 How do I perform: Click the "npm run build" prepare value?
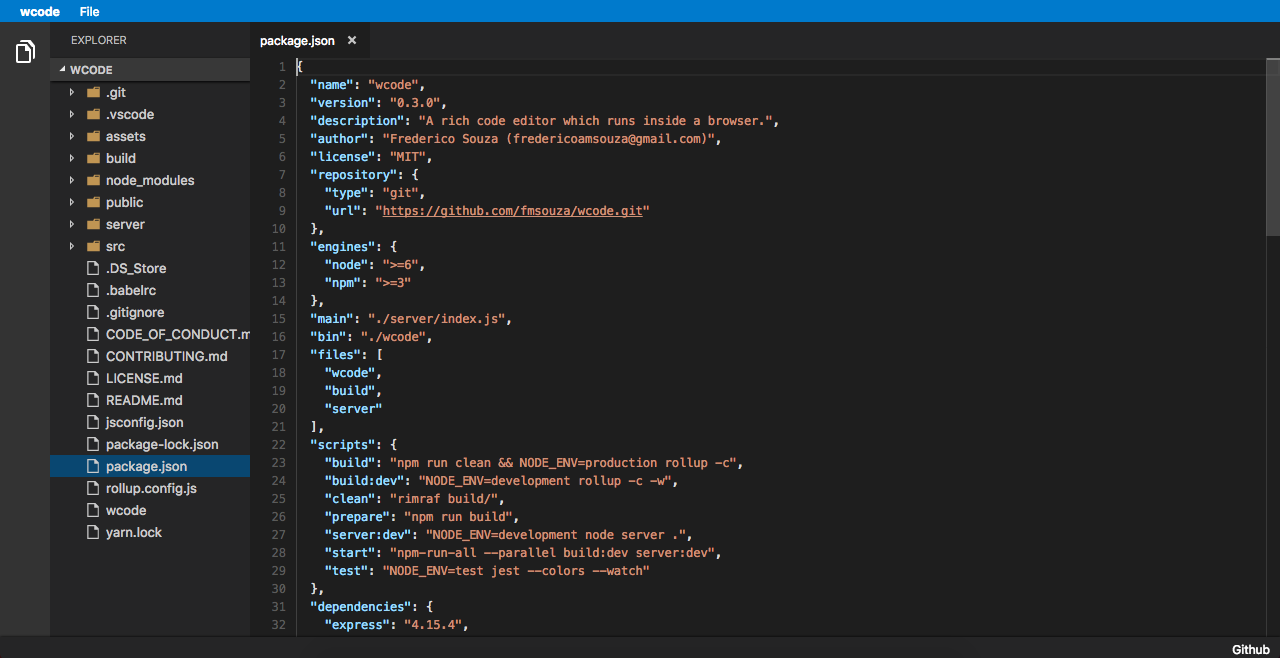pyautogui.click(x=458, y=517)
